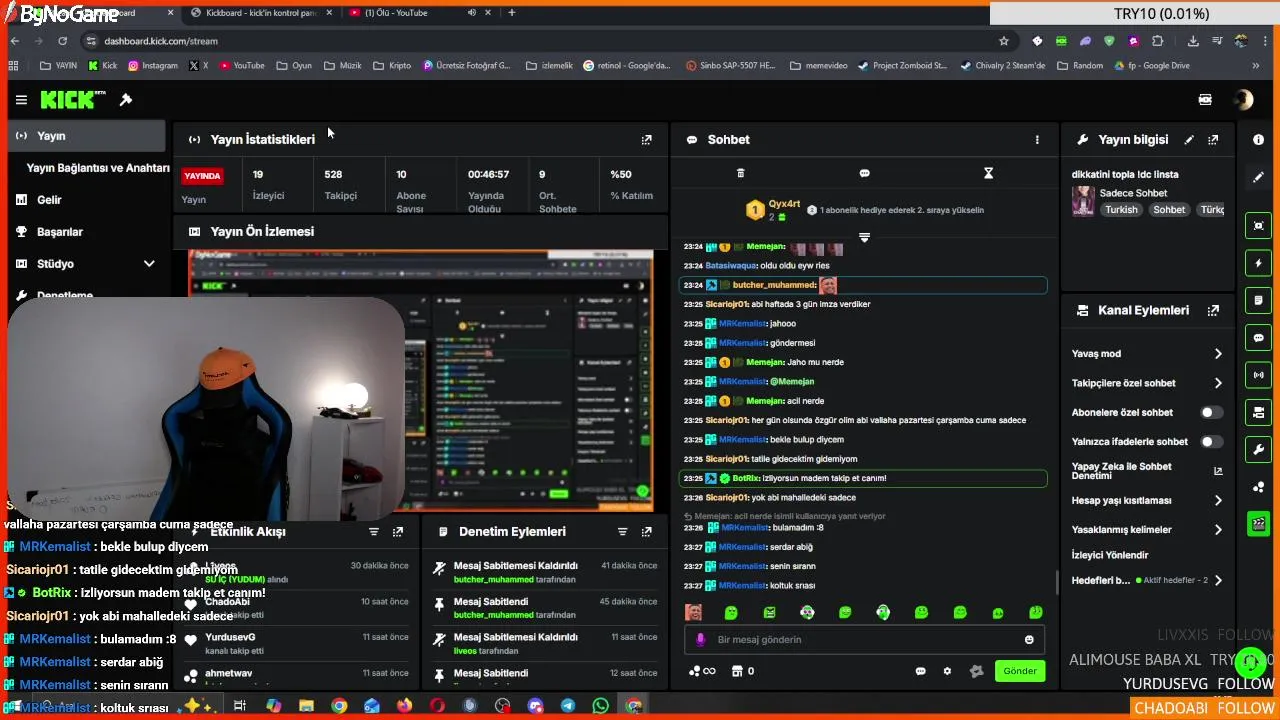This screenshot has width=1280, height=720.
Task: Open the Instagram bookmark
Action: tap(152, 66)
